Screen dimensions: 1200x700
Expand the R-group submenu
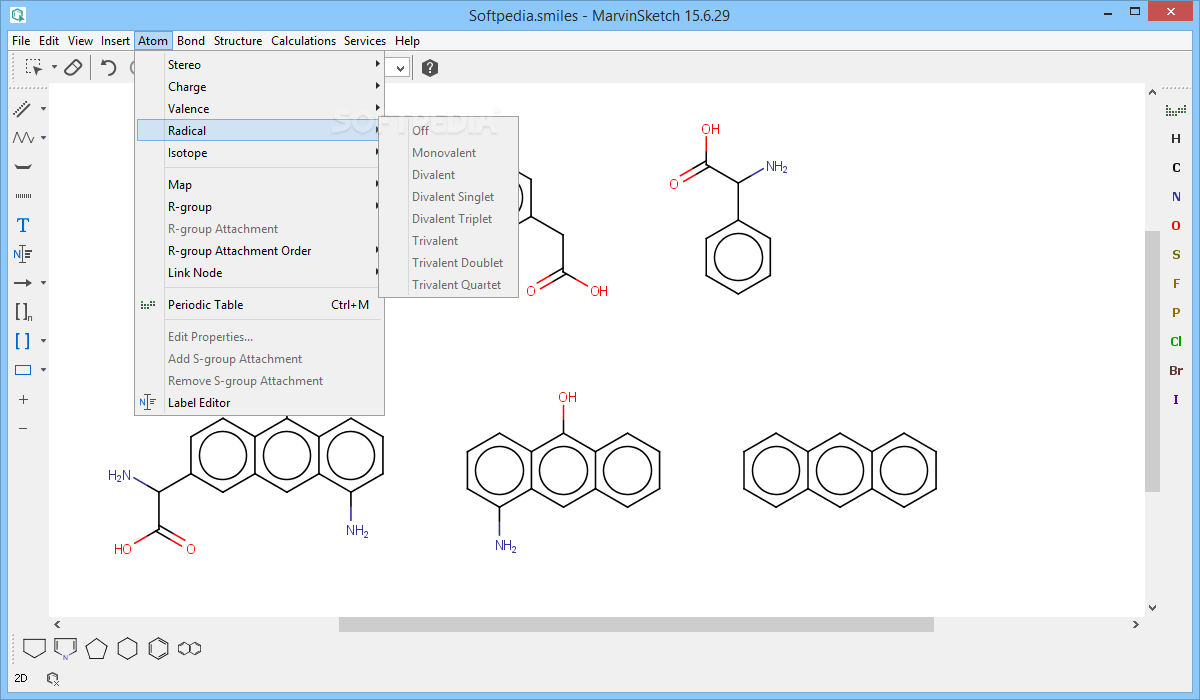coord(260,207)
